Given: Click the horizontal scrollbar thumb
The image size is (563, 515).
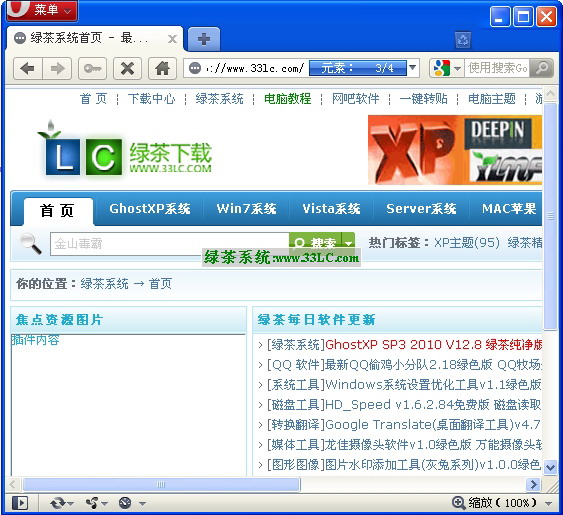Looking at the screenshot, I should (161, 484).
